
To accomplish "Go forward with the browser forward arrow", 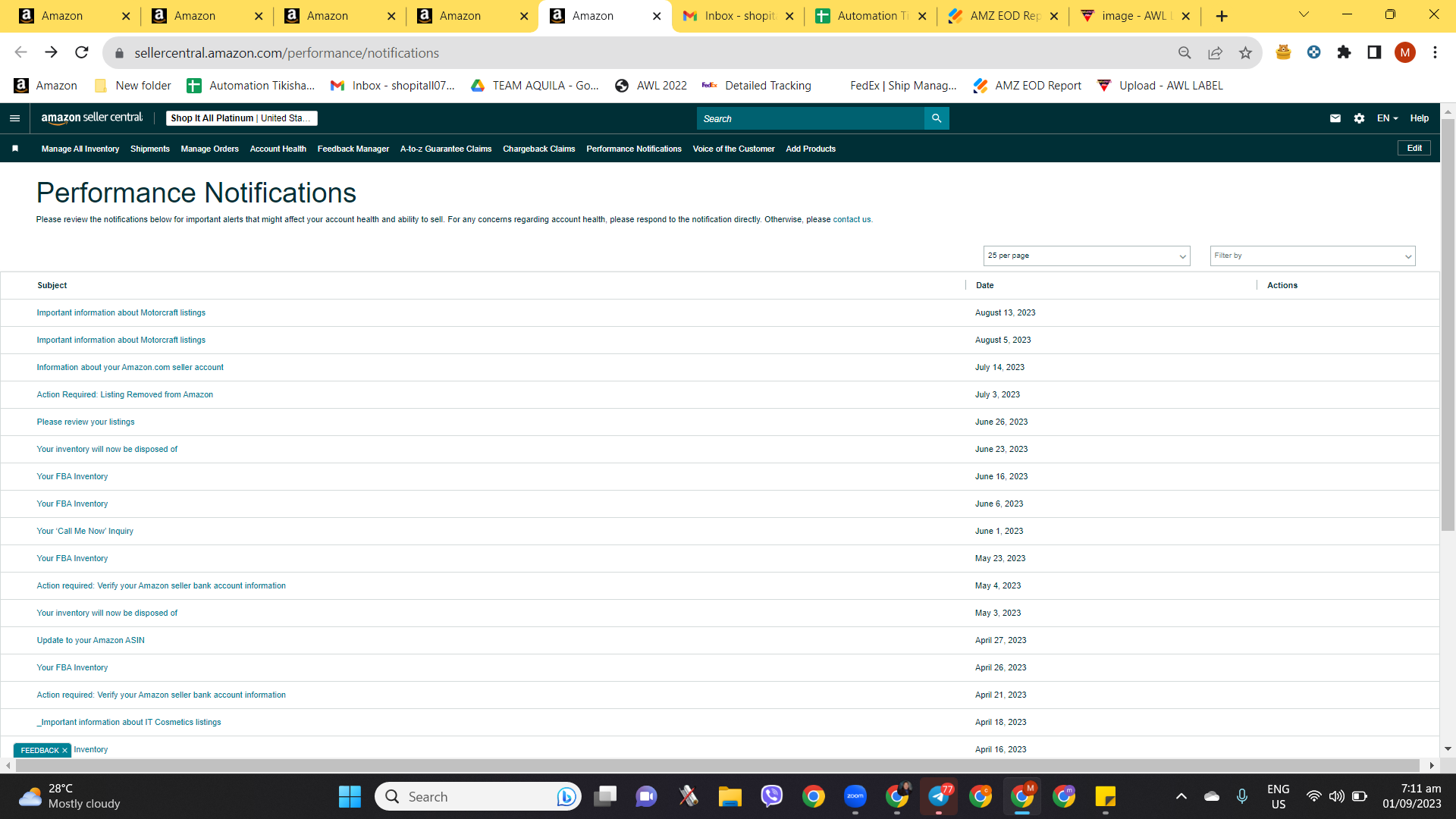I will [51, 52].
